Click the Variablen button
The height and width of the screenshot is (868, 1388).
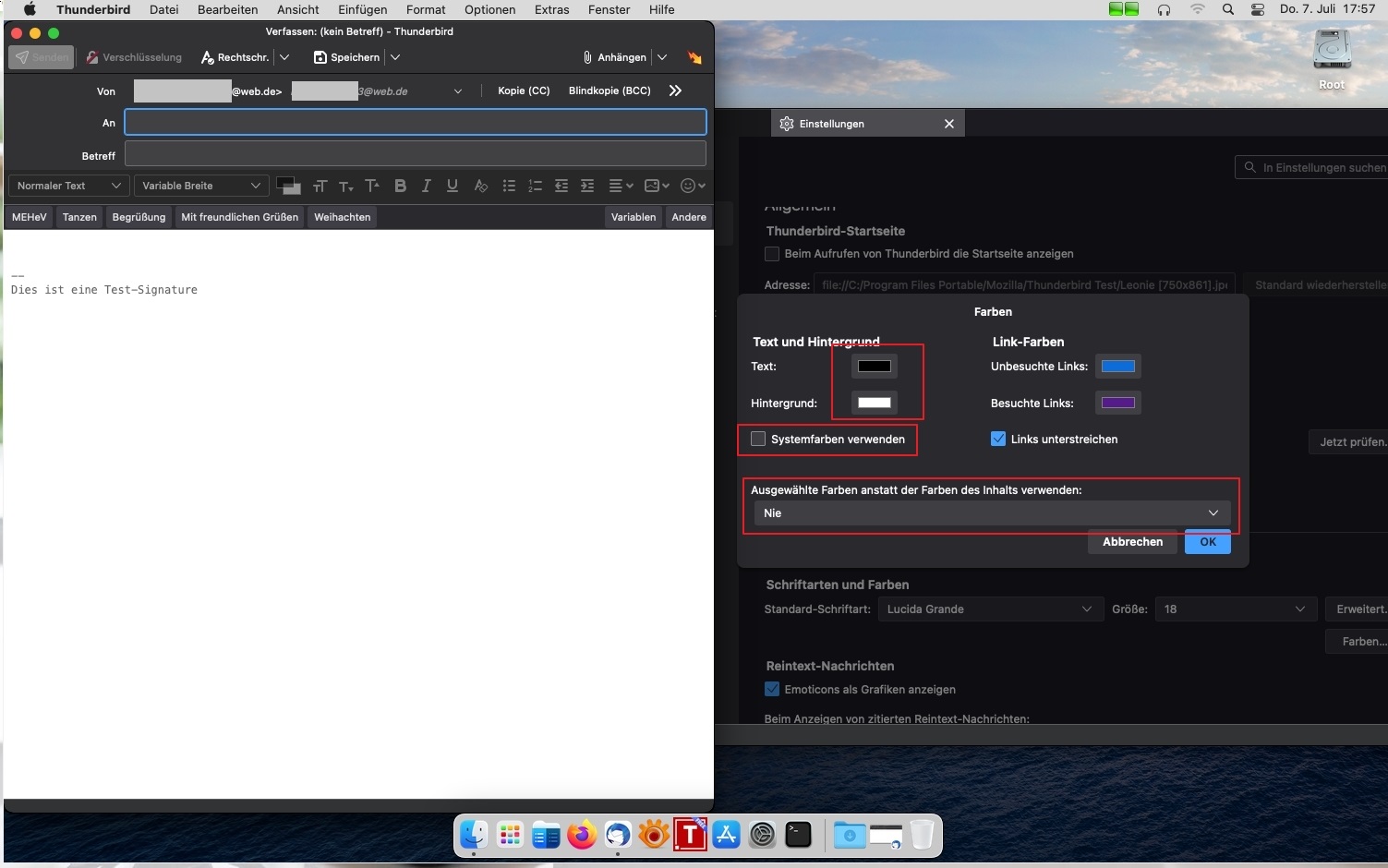(634, 217)
